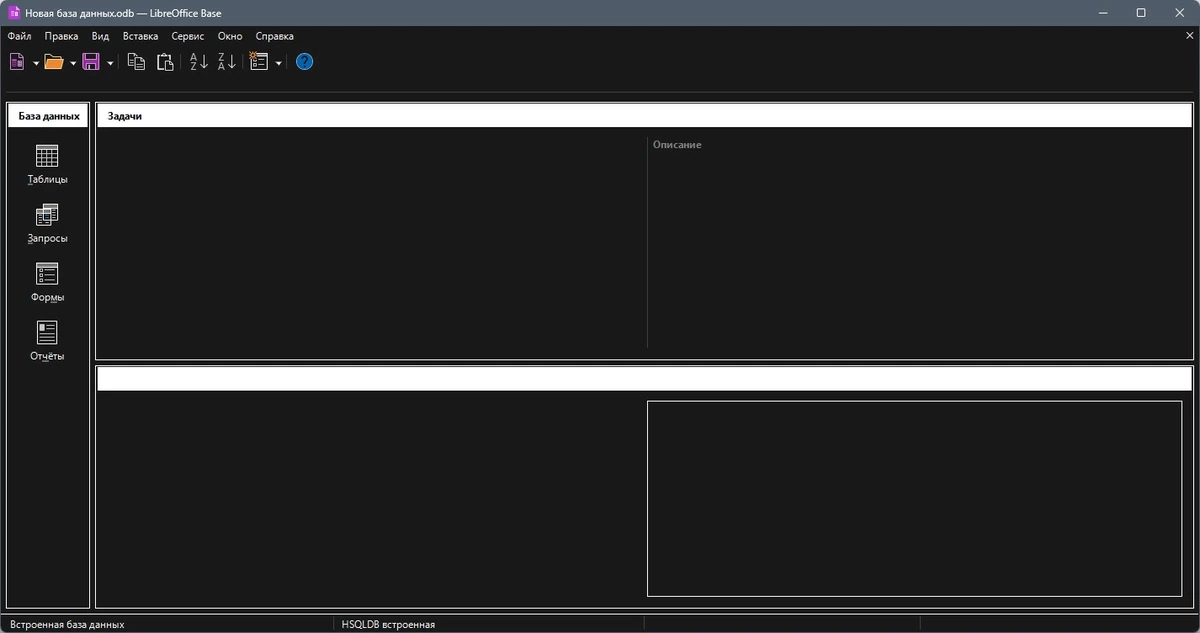The width and height of the screenshot is (1200, 633).
Task: Open the Окно menu
Action: pyautogui.click(x=230, y=36)
